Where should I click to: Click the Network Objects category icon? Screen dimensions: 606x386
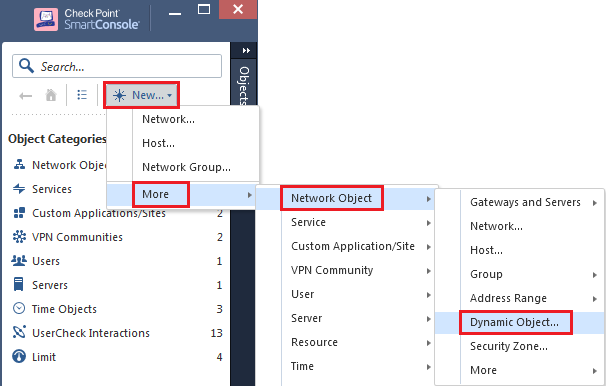[x=19, y=165]
